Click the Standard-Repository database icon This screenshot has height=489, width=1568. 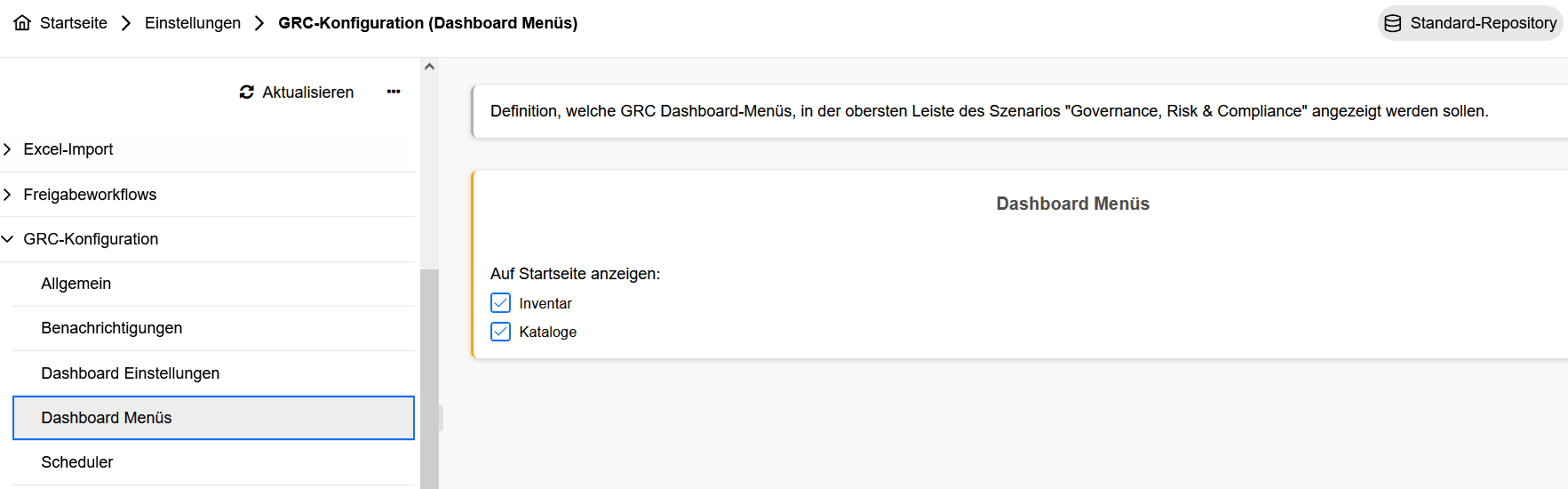click(x=1393, y=23)
